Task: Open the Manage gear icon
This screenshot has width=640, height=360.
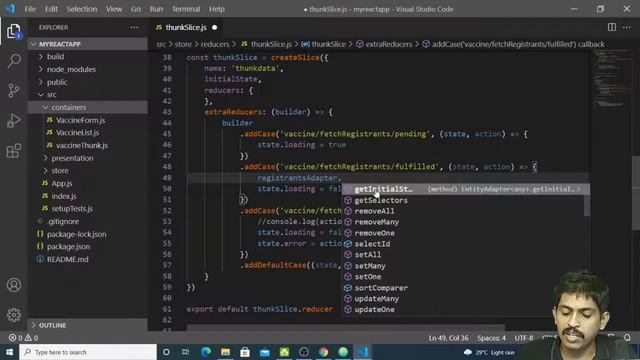Action: click(14, 315)
